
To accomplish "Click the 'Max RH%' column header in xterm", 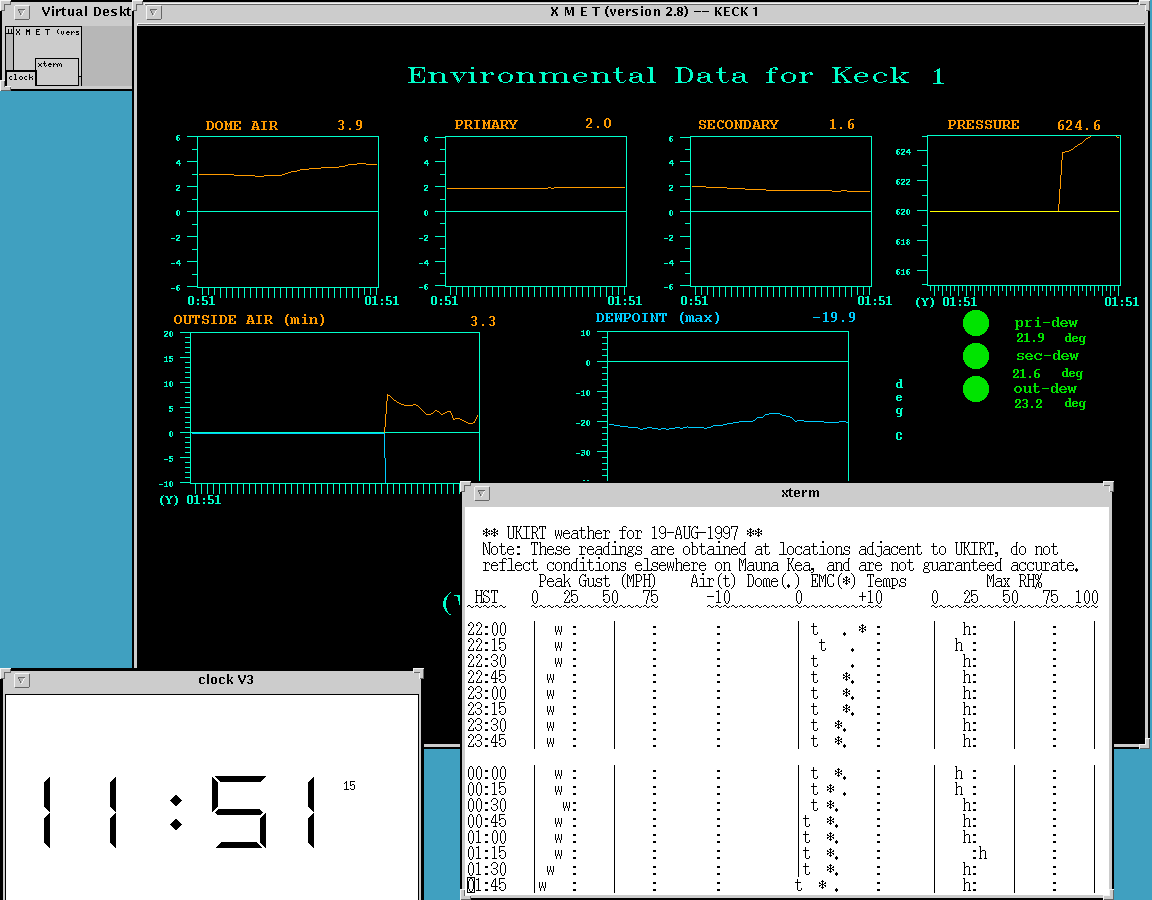I will (1014, 582).
